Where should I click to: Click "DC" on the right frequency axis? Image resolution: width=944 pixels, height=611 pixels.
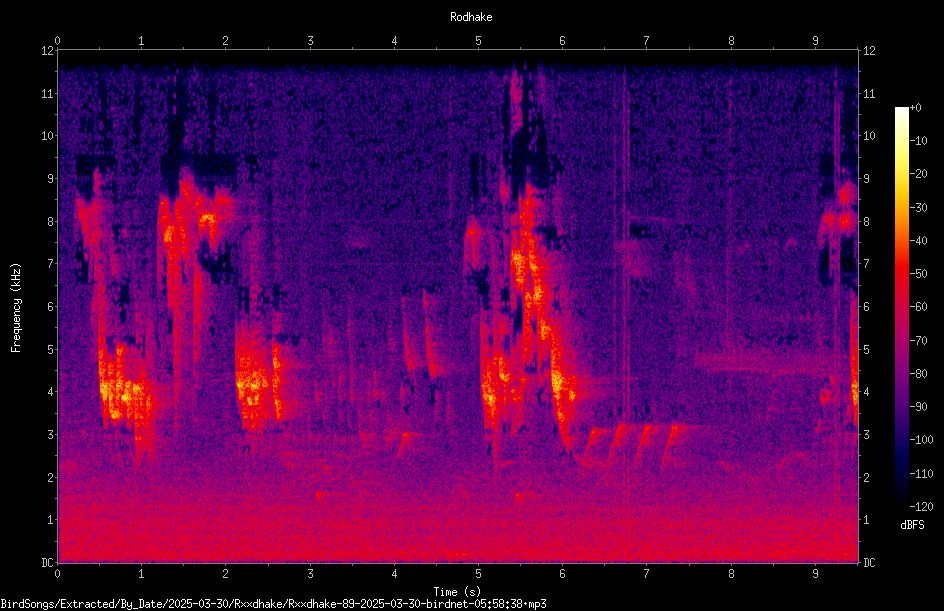[x=869, y=562]
